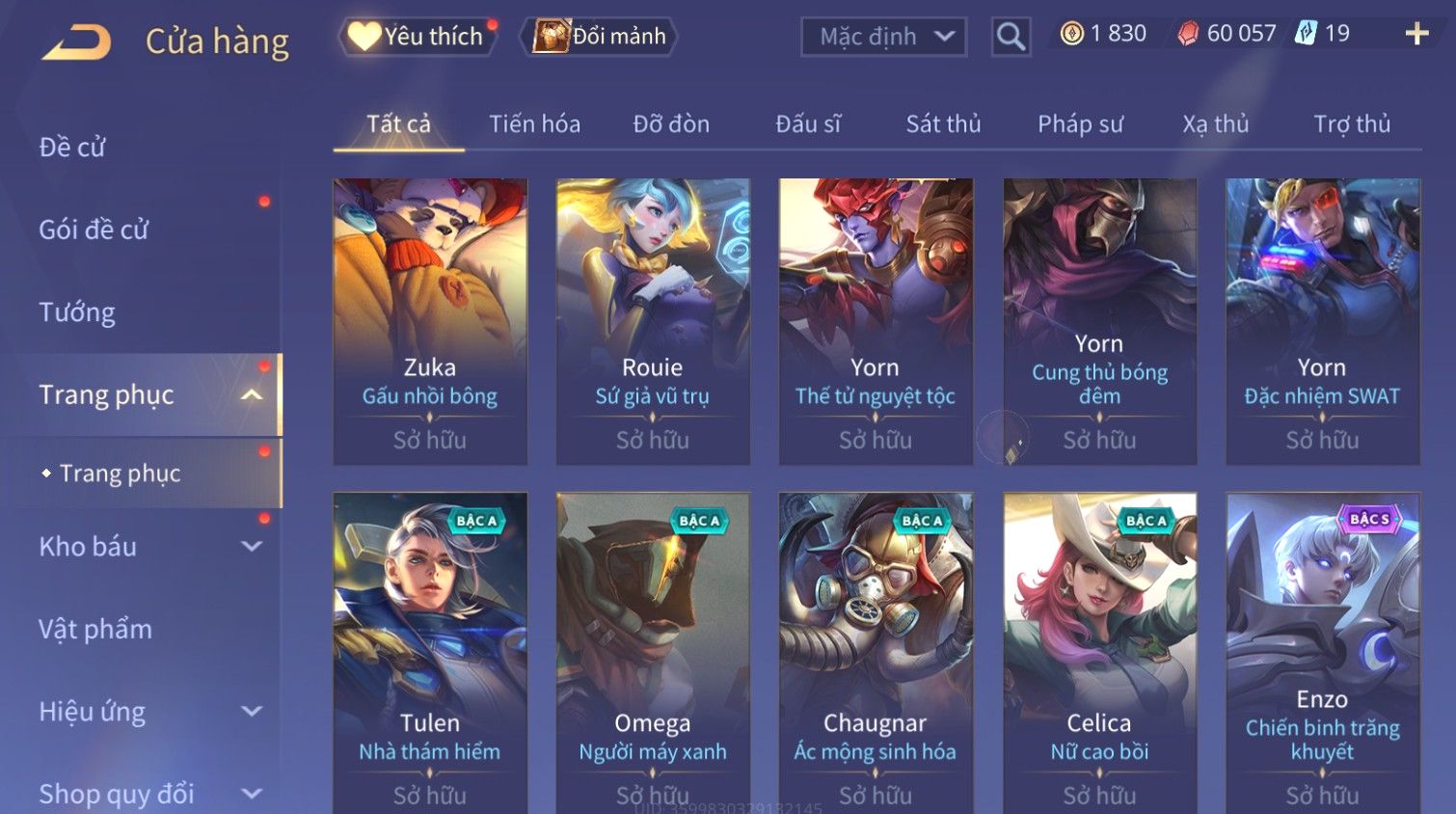Open Đổi mảnh chest button
This screenshot has height=814, width=1456.
[600, 37]
